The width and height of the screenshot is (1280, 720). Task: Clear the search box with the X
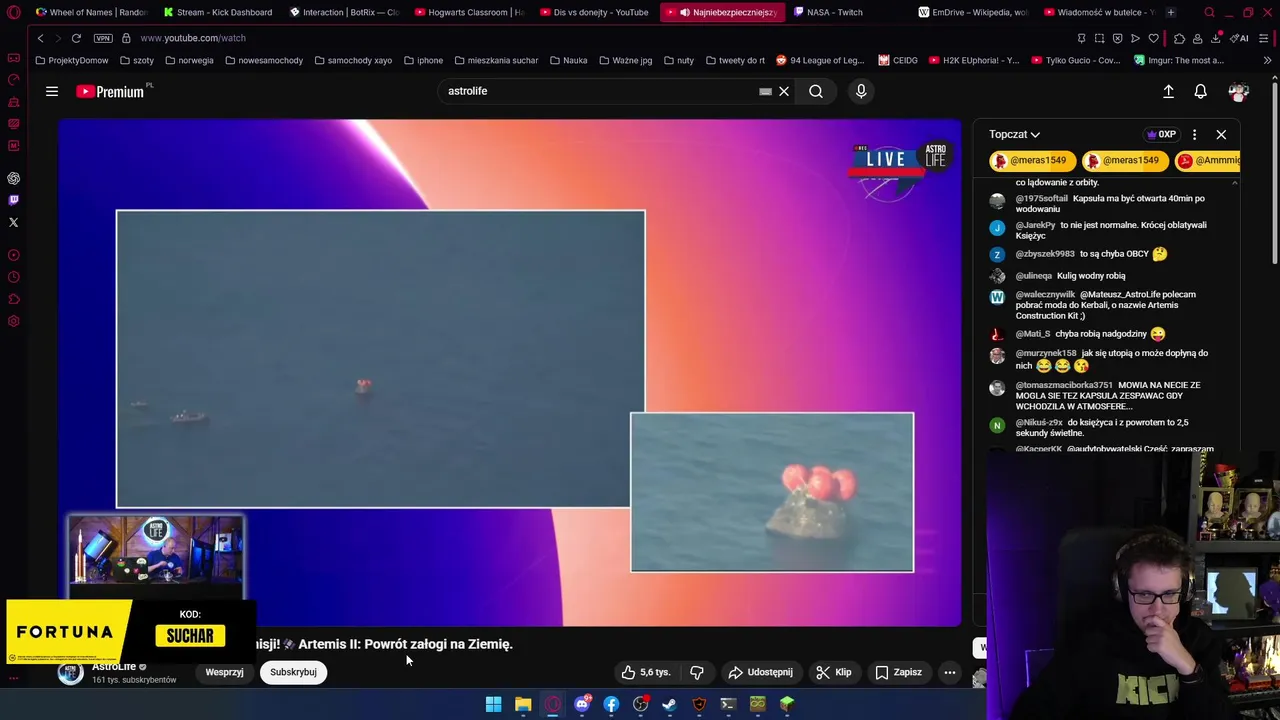coord(784,91)
